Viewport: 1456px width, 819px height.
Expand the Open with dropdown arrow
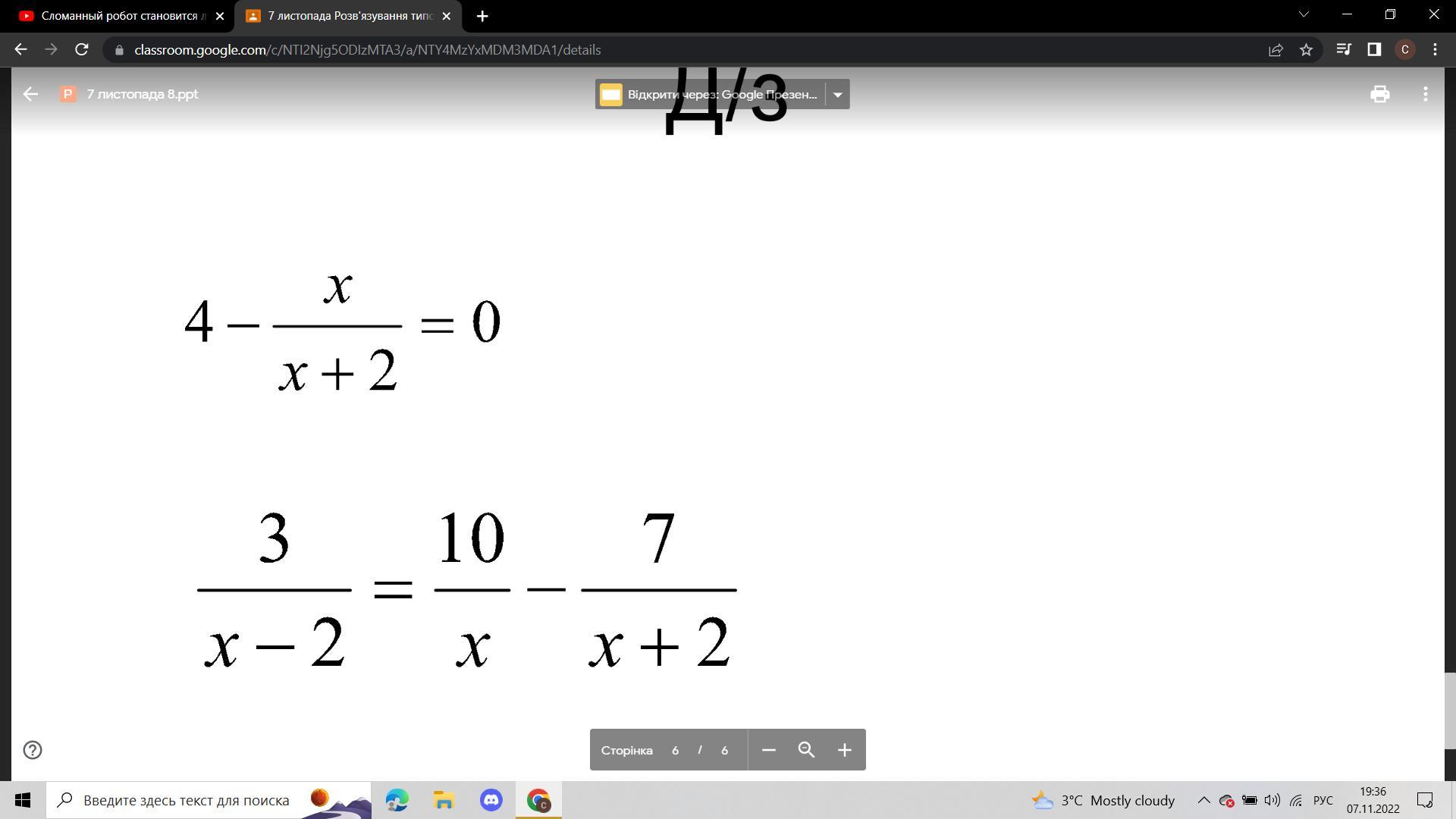[837, 95]
